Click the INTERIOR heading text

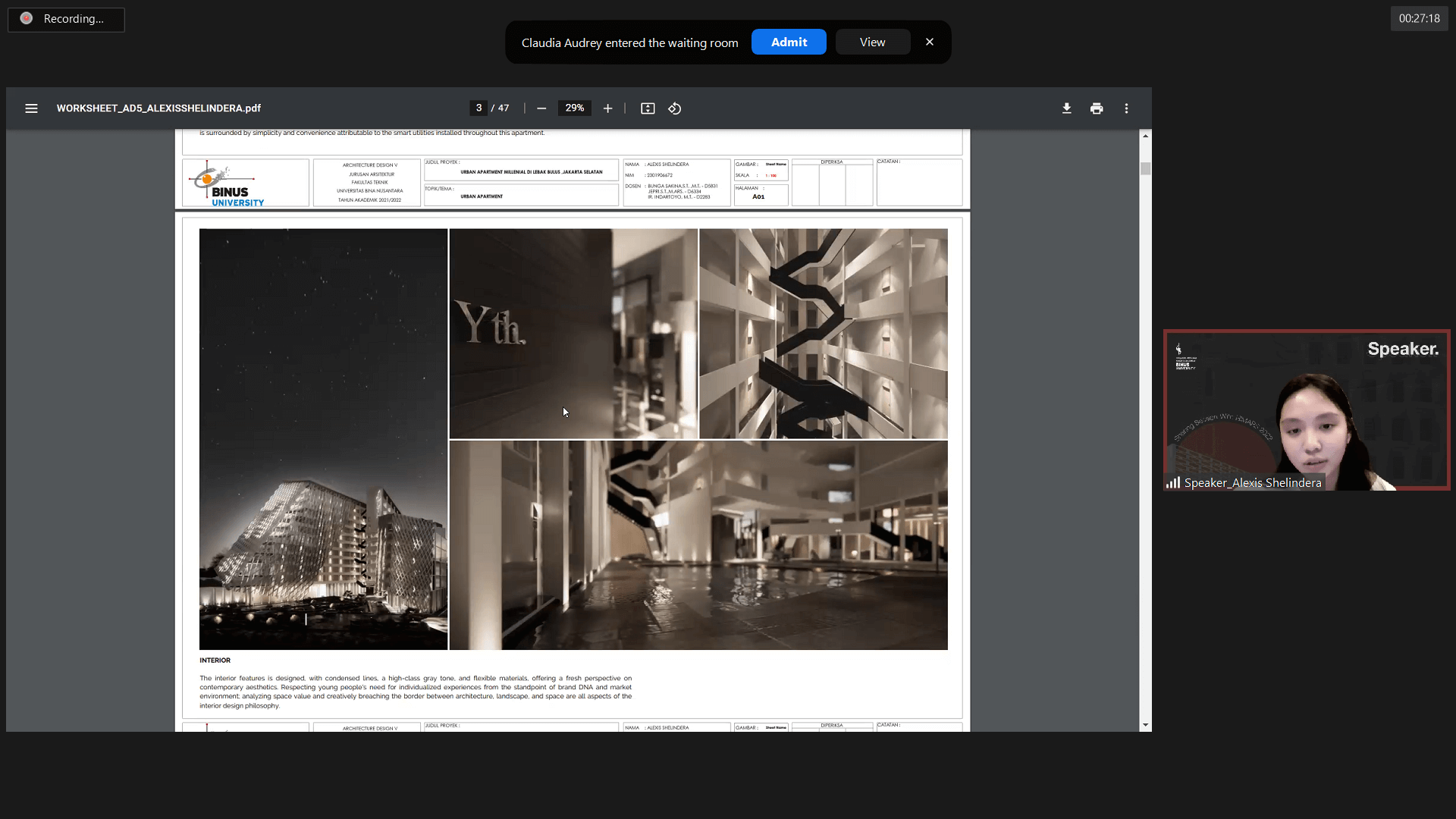215,661
